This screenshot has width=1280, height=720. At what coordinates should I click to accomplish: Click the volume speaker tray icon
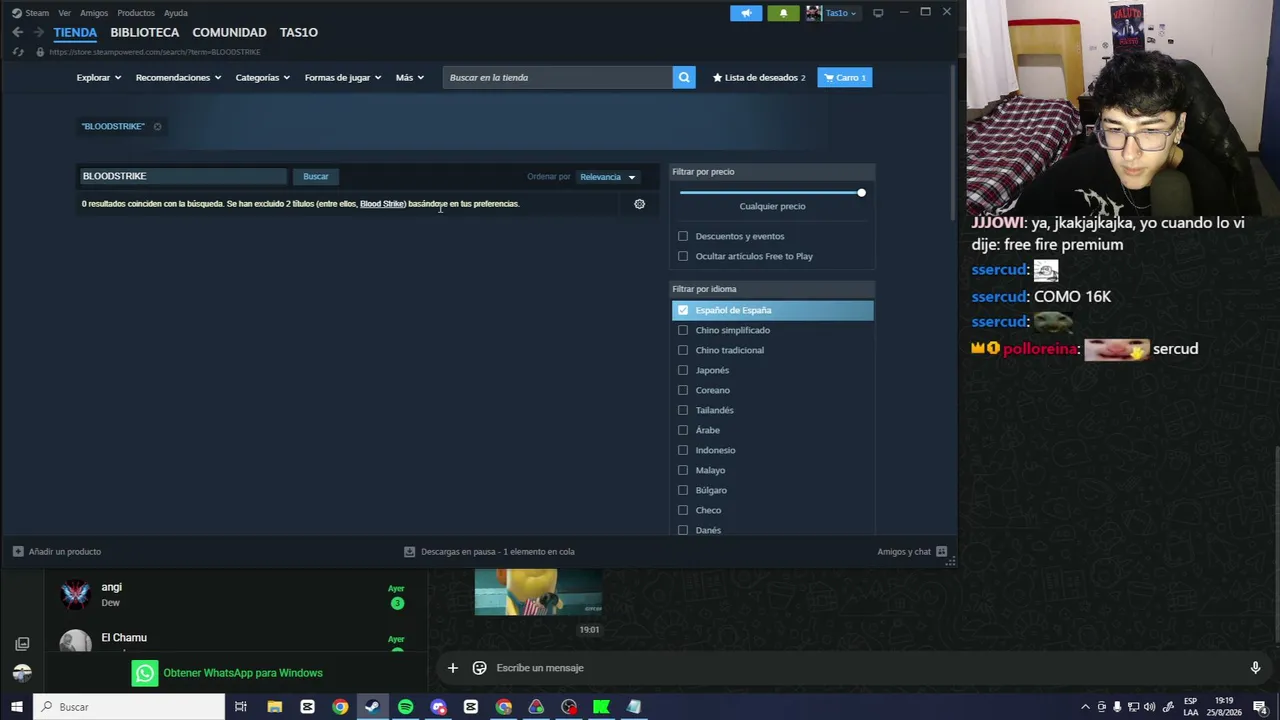tap(1149, 707)
